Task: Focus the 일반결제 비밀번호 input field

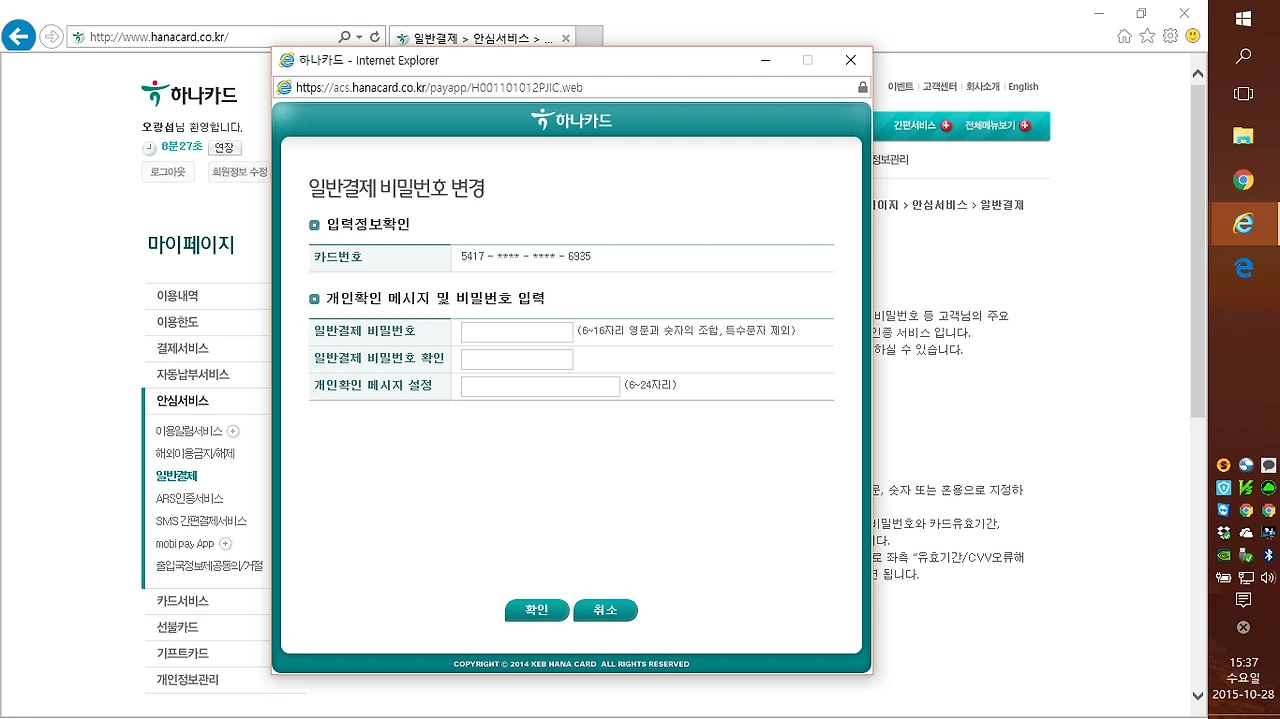Action: click(517, 332)
